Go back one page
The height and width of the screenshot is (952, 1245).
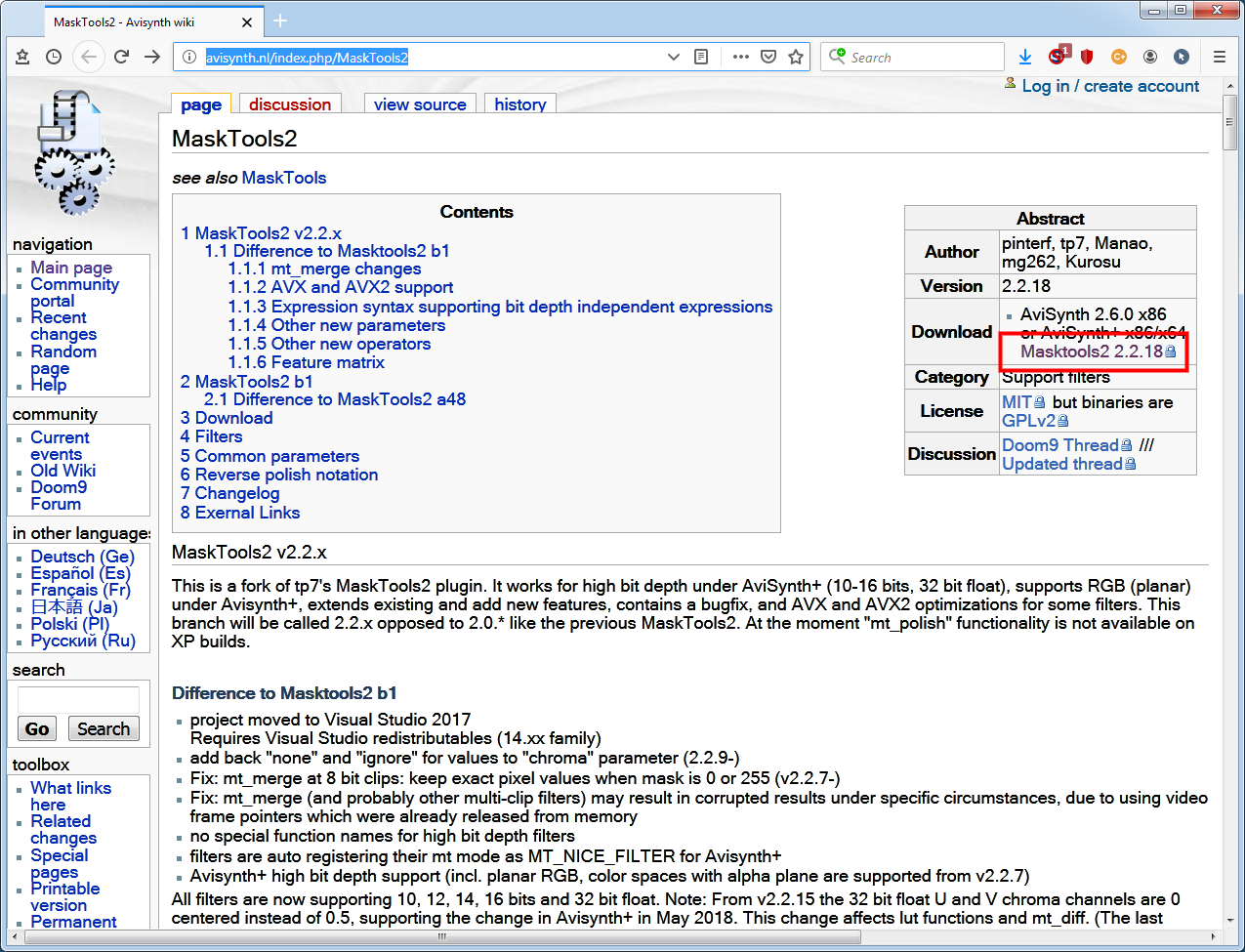[x=89, y=57]
